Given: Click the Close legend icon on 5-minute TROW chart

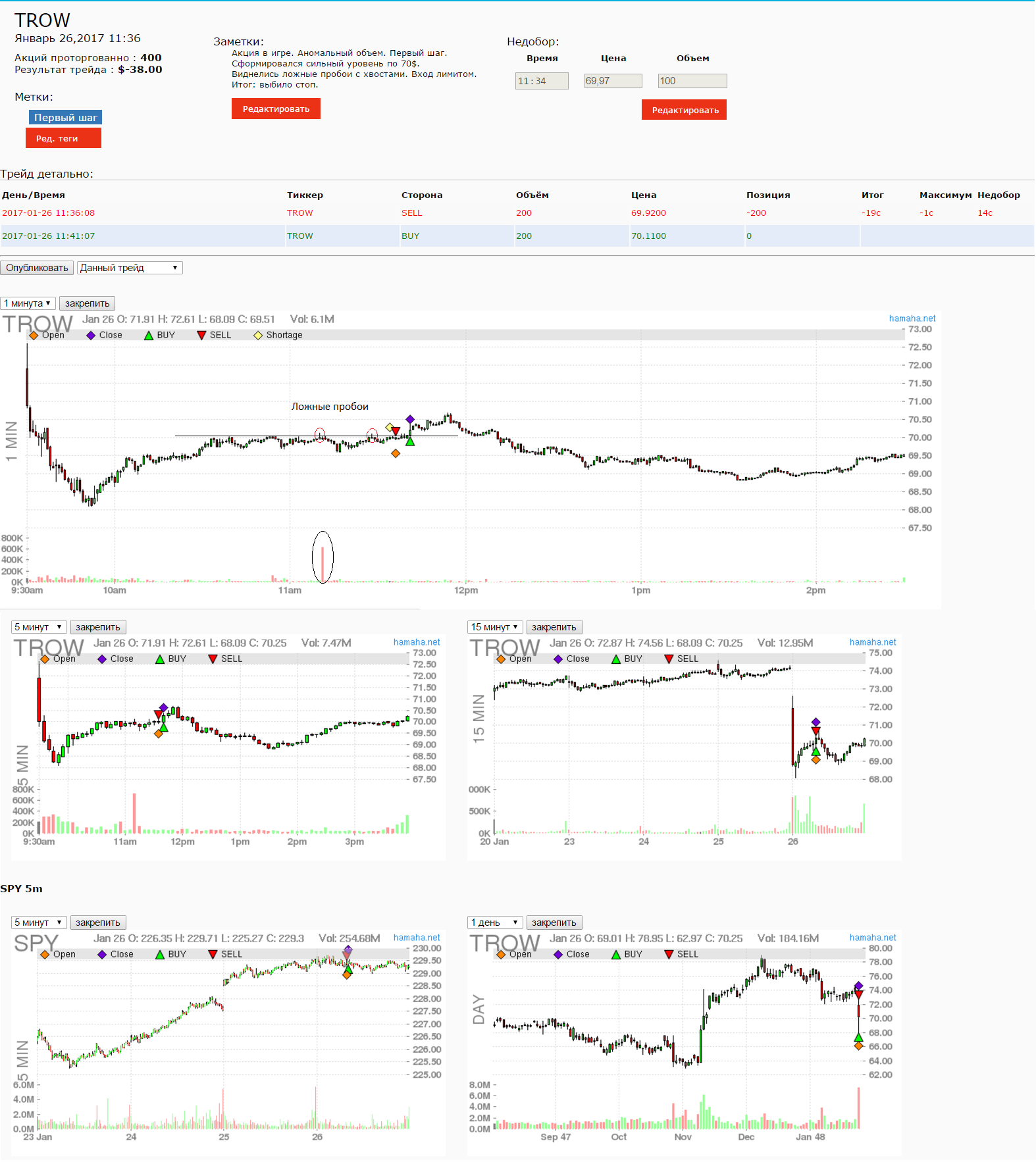Looking at the screenshot, I should point(102,659).
